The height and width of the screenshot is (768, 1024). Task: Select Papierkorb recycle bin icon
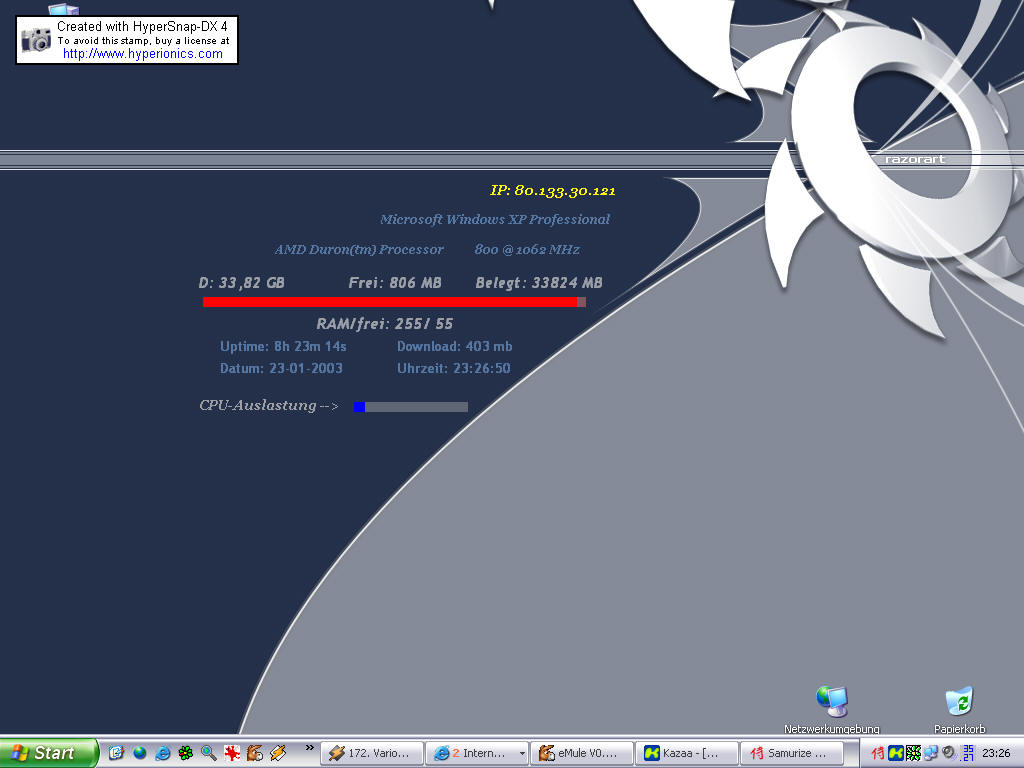pos(959,710)
